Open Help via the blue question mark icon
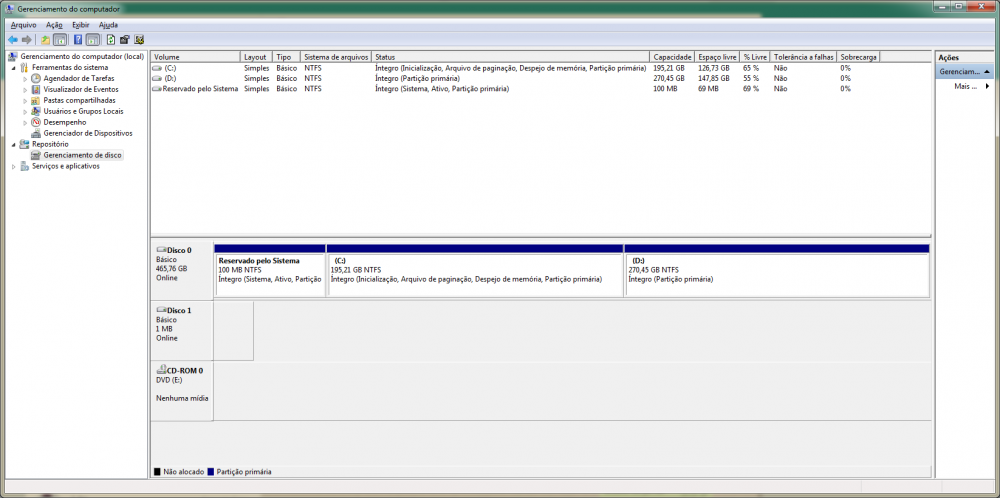 pos(77,40)
